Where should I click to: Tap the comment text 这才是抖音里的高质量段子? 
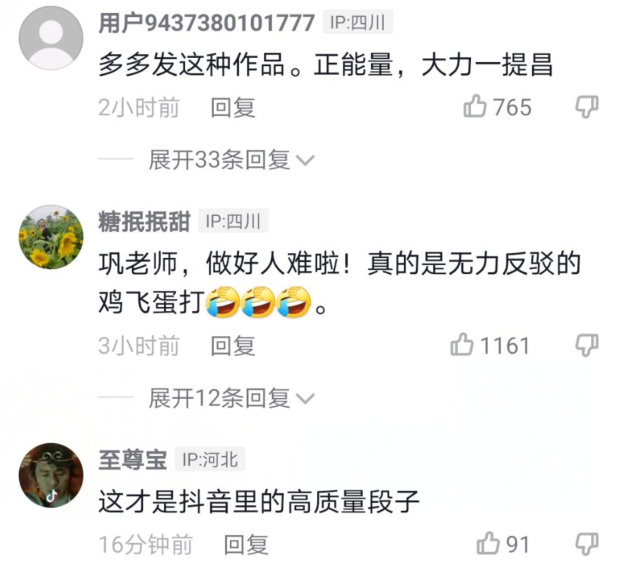[259, 502]
